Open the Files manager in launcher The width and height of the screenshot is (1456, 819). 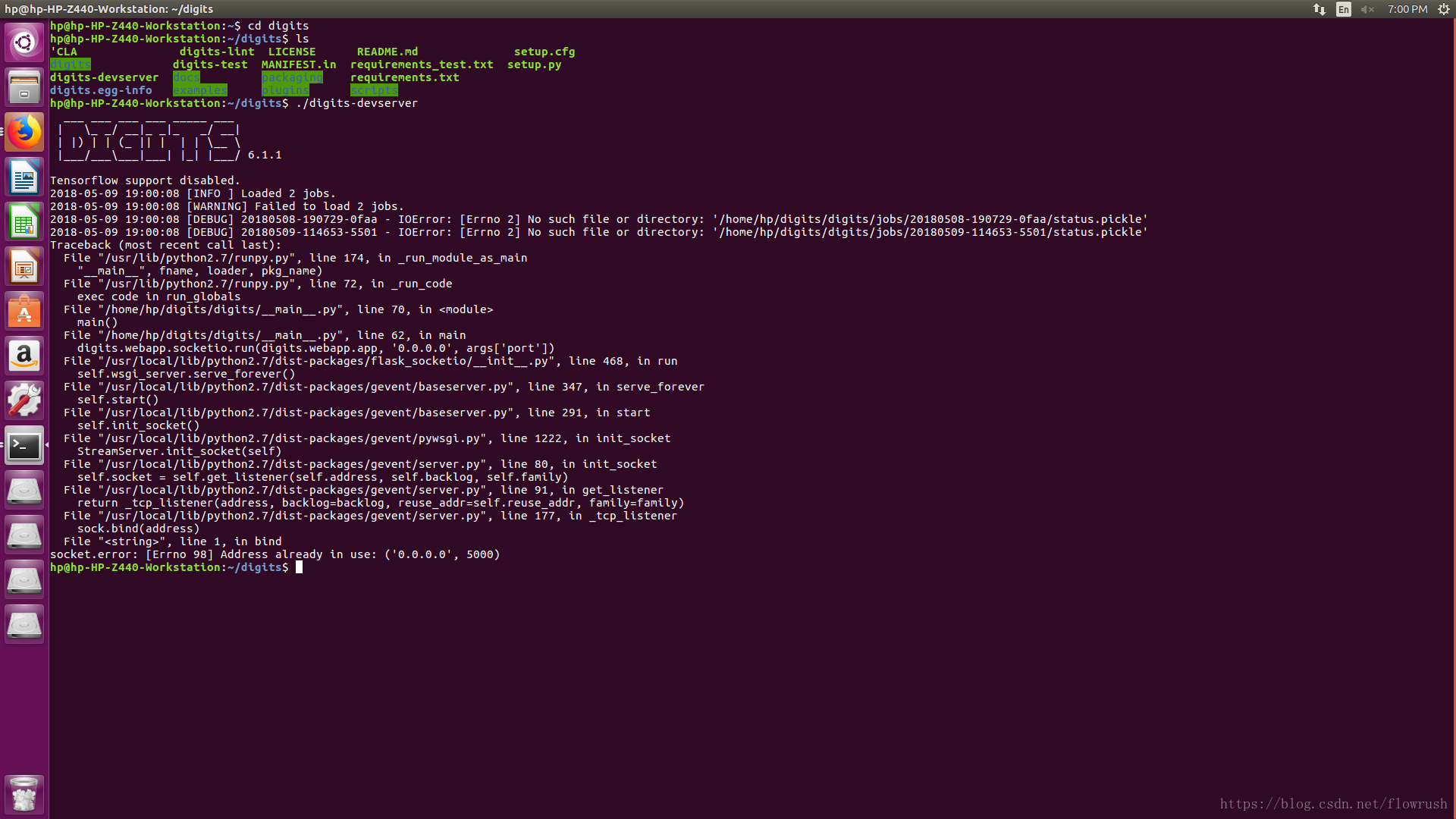point(24,87)
